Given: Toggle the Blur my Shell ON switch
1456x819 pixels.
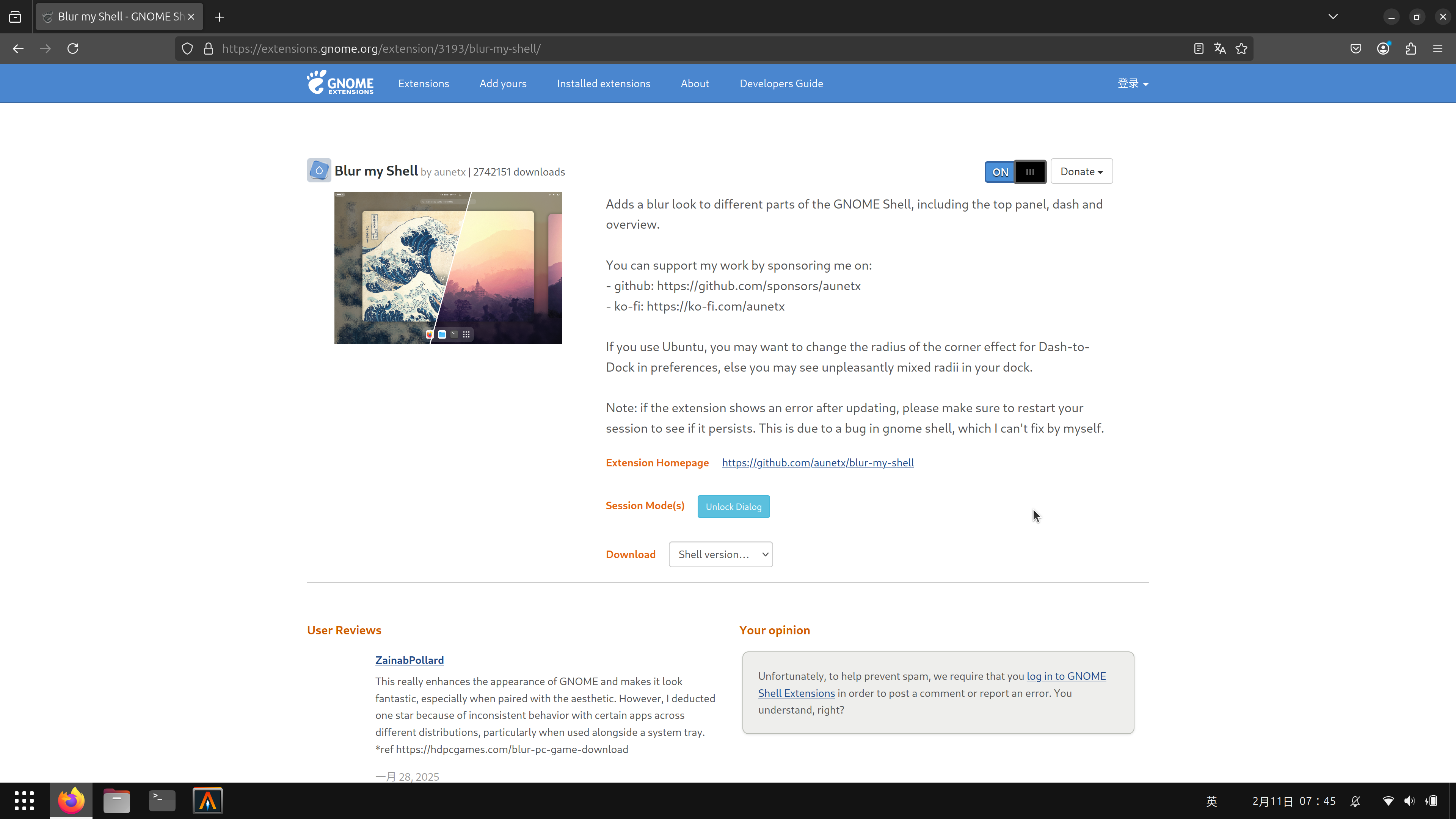Looking at the screenshot, I should pos(1015,172).
